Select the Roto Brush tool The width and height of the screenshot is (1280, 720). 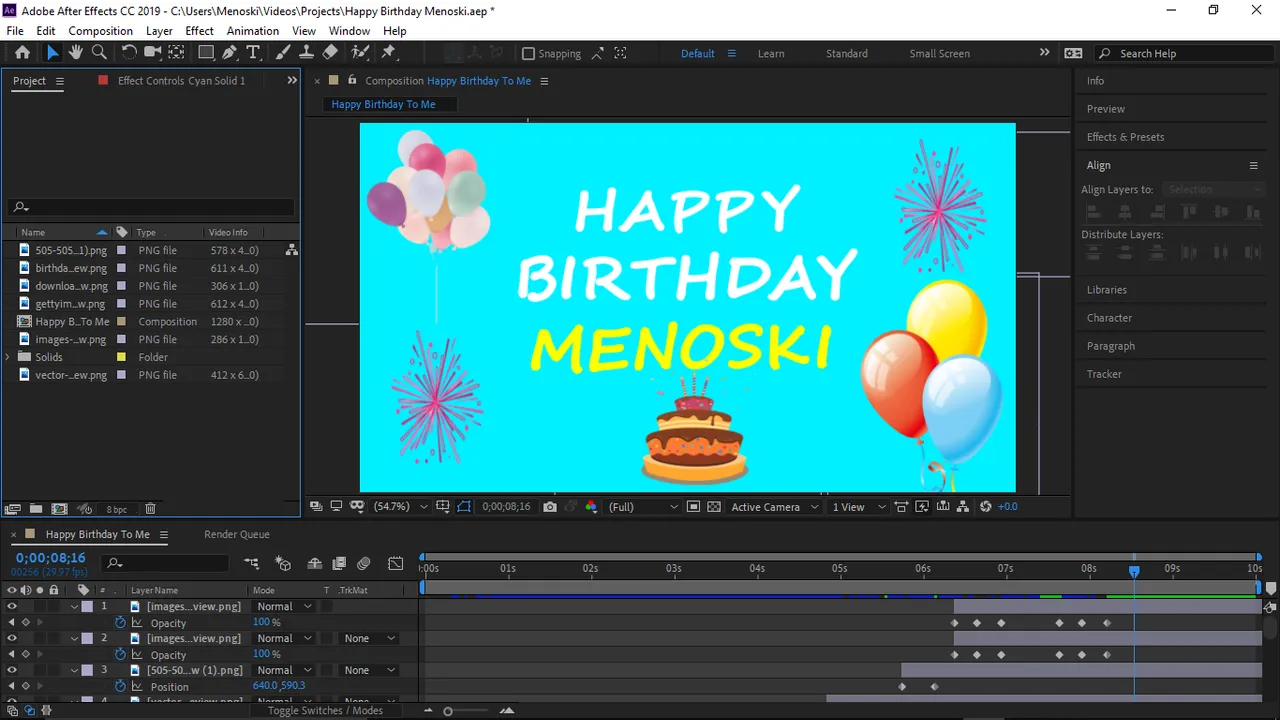360,53
